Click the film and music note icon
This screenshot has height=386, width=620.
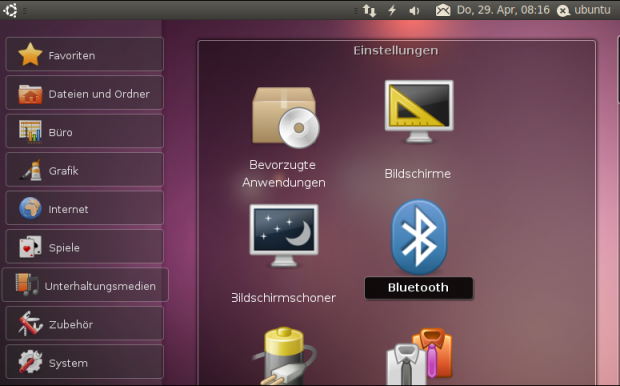click(27, 284)
